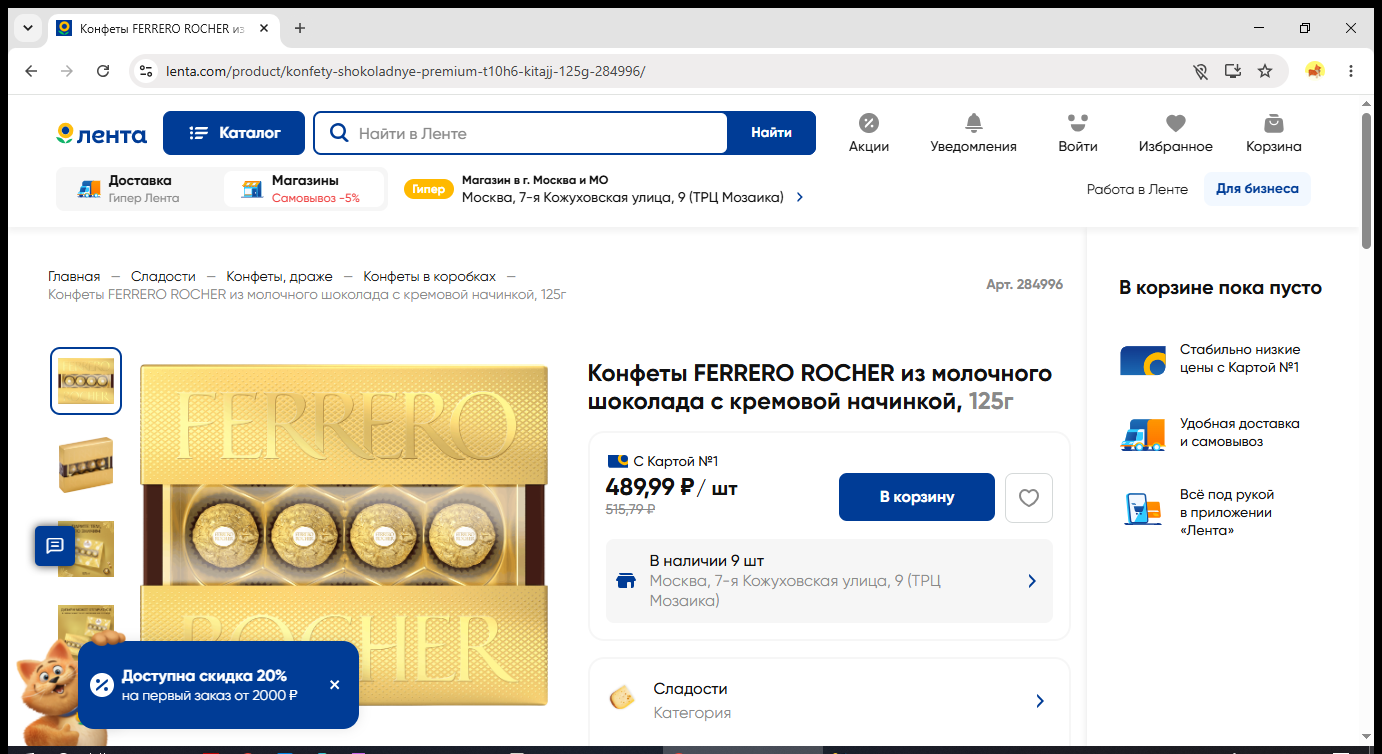Screen dimensions: 1382x754
Task: Switch to the Магазины самовывоз tab
Action: pos(304,189)
